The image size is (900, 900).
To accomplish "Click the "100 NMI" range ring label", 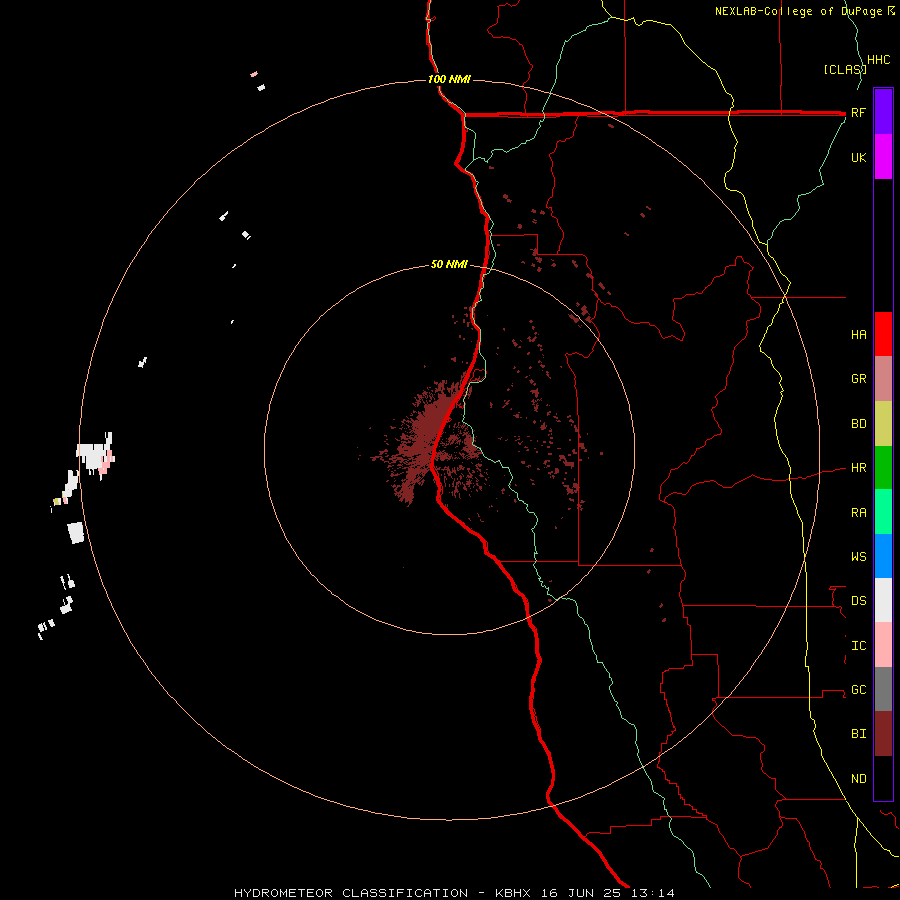I will click(449, 79).
